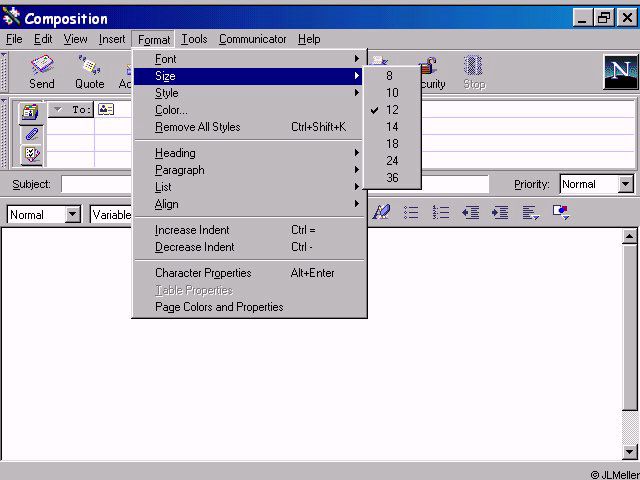Select the highlighted Size menu item
This screenshot has height=480, width=640.
(x=248, y=76)
